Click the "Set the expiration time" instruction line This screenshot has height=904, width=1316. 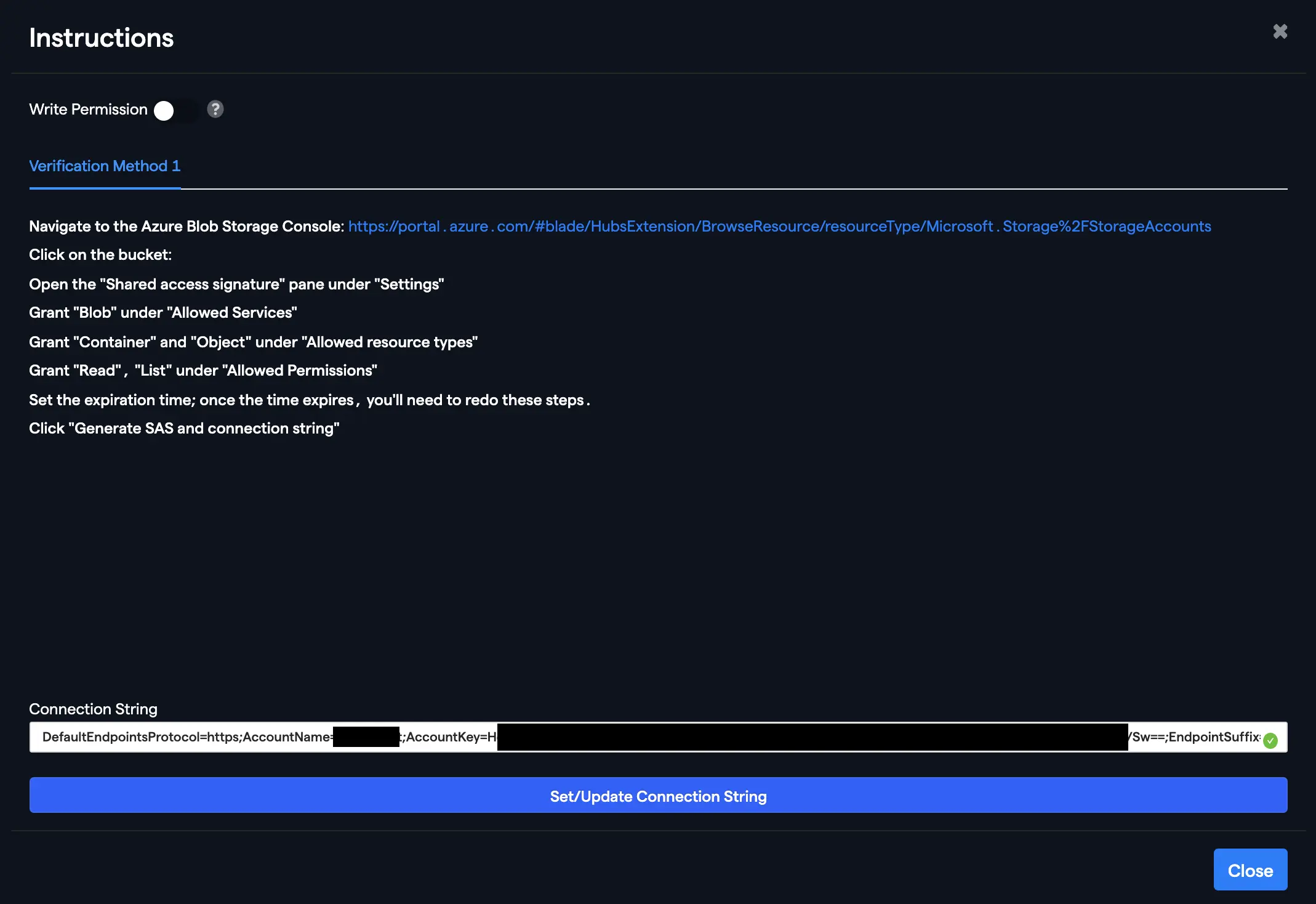pos(310,400)
